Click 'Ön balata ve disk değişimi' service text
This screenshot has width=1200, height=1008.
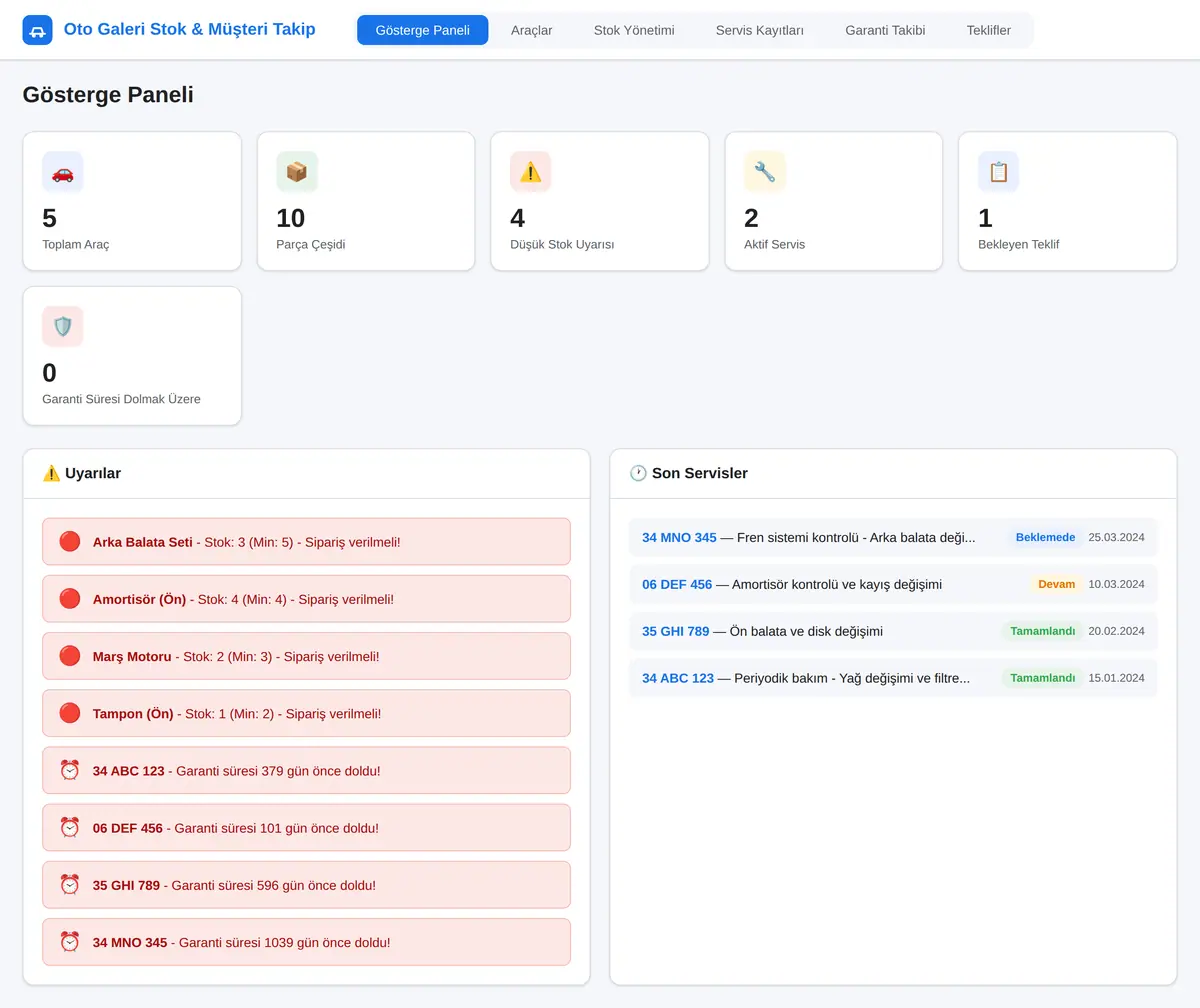click(806, 631)
